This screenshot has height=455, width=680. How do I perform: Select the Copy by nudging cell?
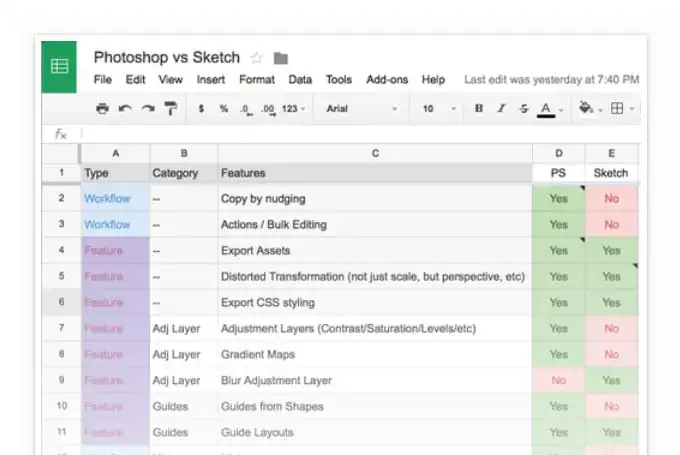point(375,199)
